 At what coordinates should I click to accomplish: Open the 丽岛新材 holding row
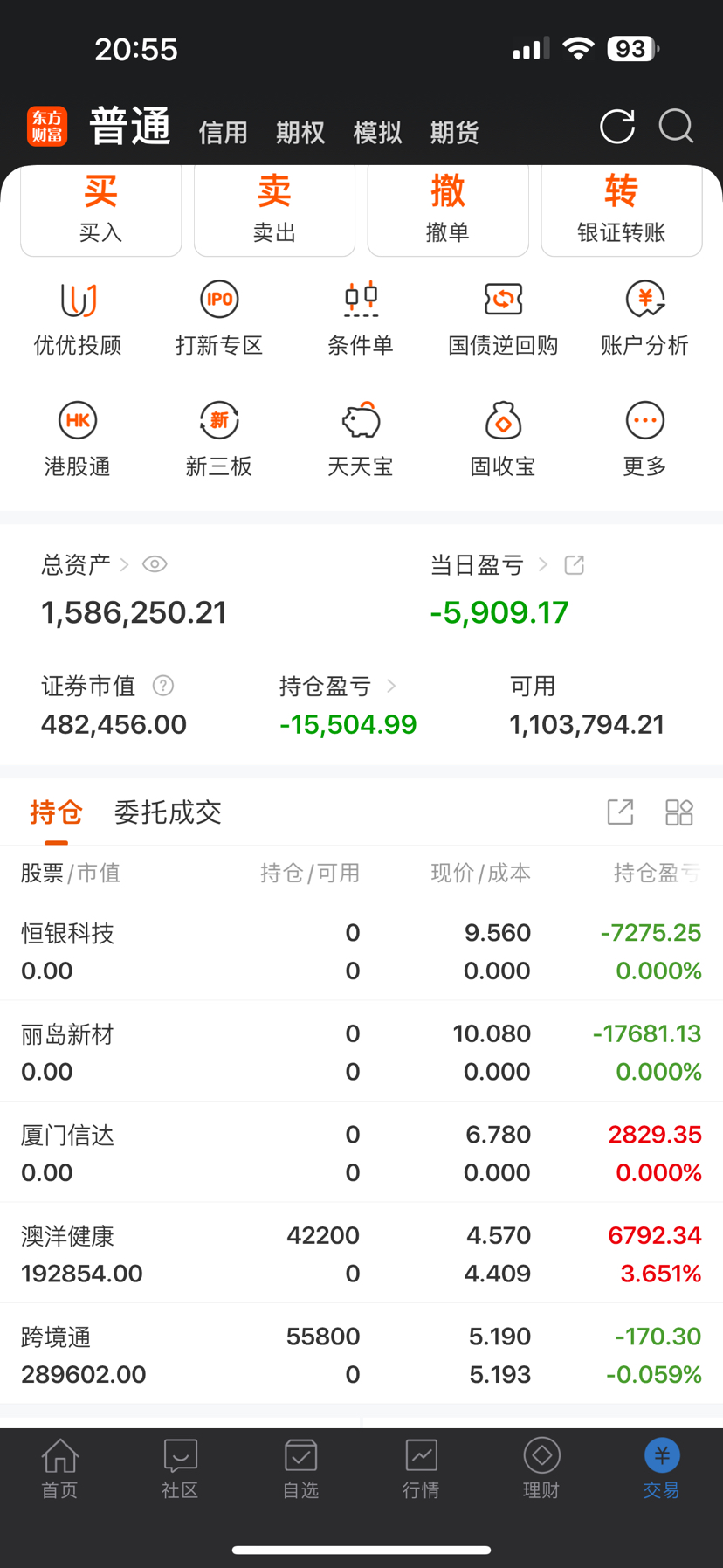tap(361, 1052)
